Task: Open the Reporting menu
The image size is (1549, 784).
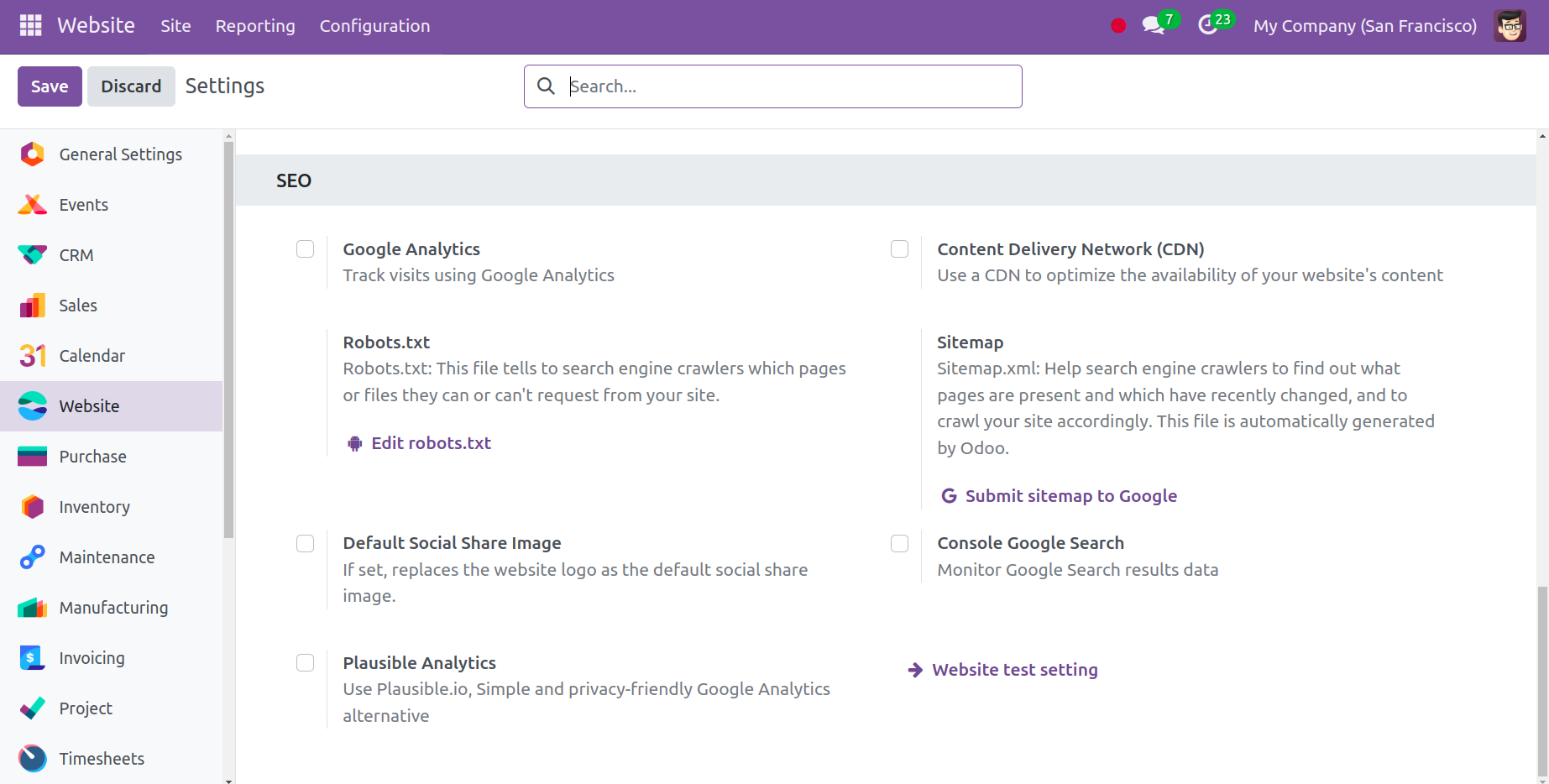Action: click(255, 26)
